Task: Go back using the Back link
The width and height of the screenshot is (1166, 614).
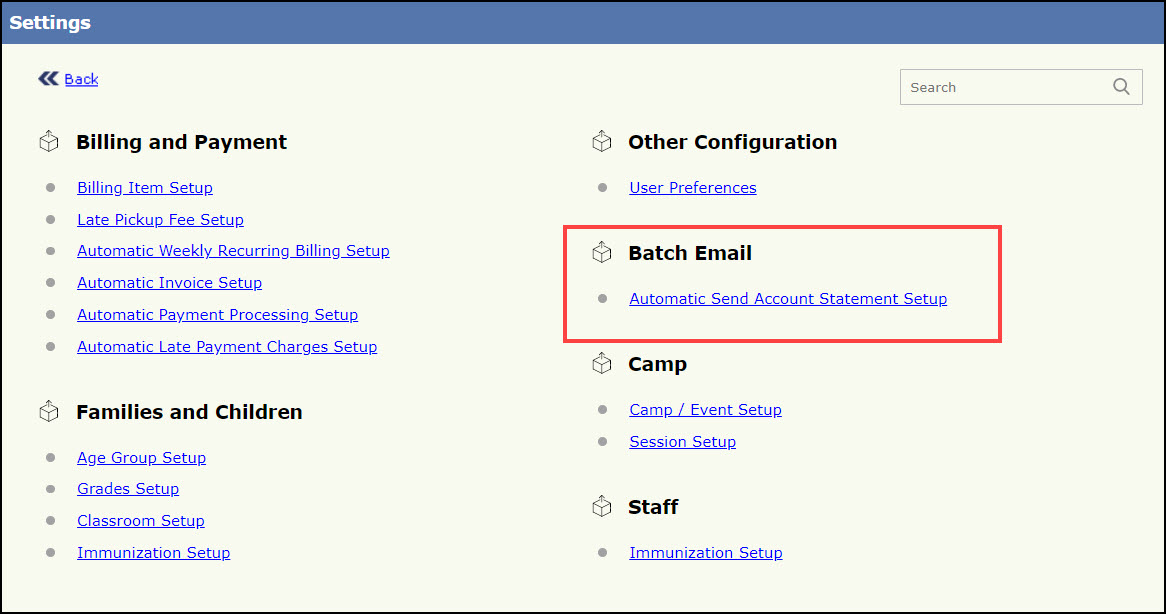Action: (x=81, y=79)
